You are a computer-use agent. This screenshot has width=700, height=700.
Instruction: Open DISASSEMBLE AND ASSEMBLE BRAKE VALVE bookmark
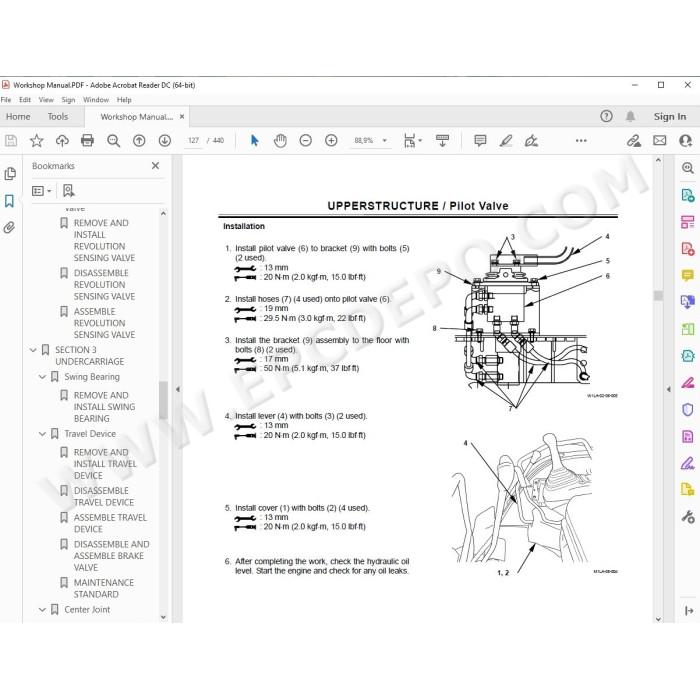[x=111, y=556]
